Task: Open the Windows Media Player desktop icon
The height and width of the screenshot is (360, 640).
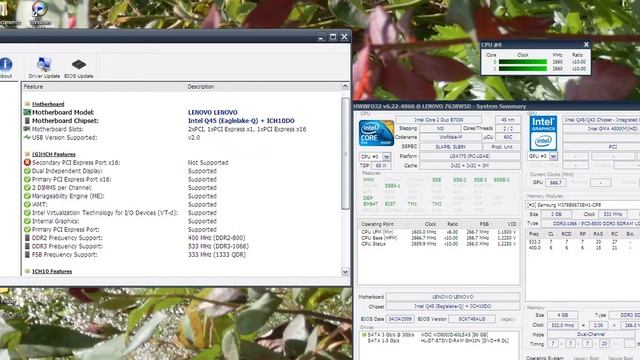Action: pyautogui.click(x=40, y=12)
